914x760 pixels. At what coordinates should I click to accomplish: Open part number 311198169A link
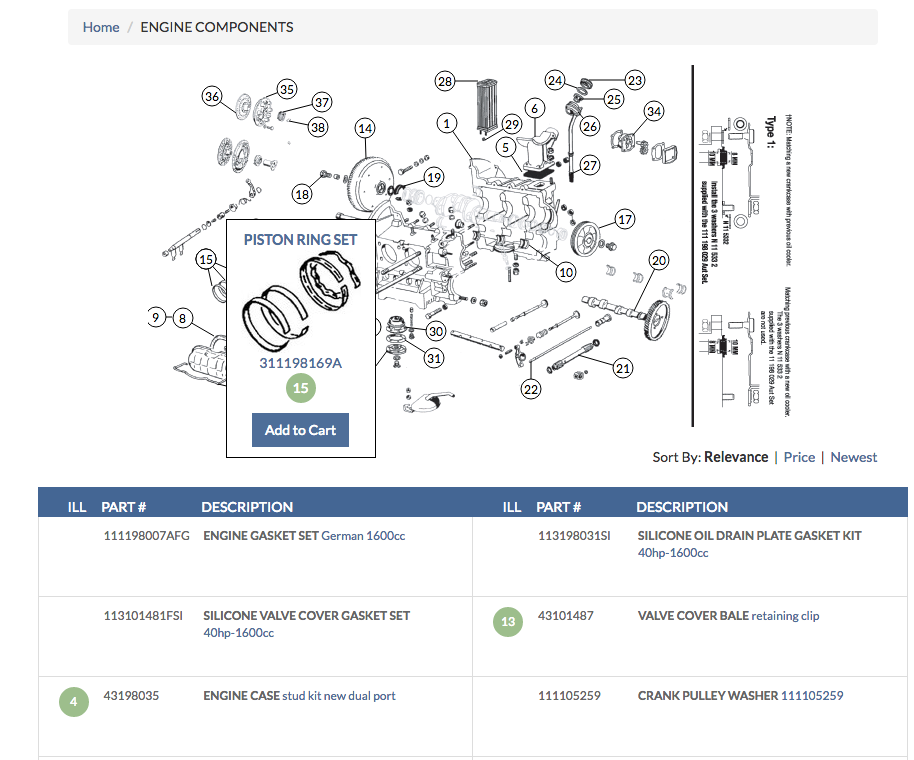coord(300,363)
